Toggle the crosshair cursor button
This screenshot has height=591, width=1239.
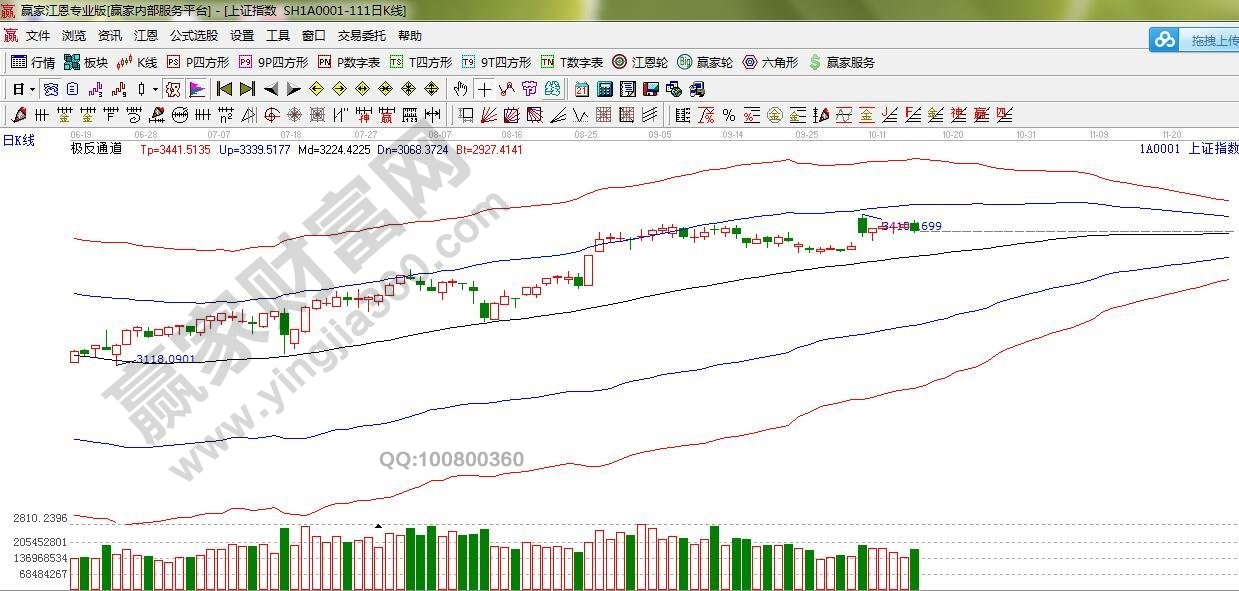coord(484,89)
